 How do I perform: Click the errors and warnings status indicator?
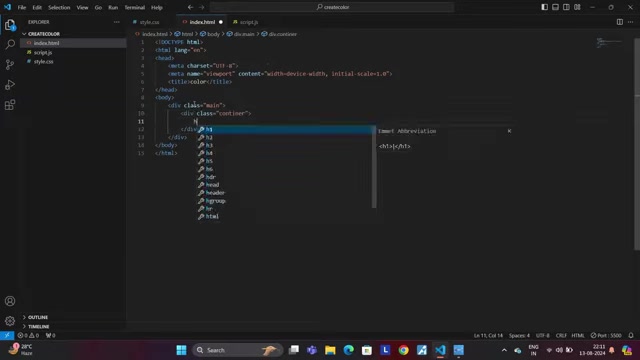tap(28, 335)
